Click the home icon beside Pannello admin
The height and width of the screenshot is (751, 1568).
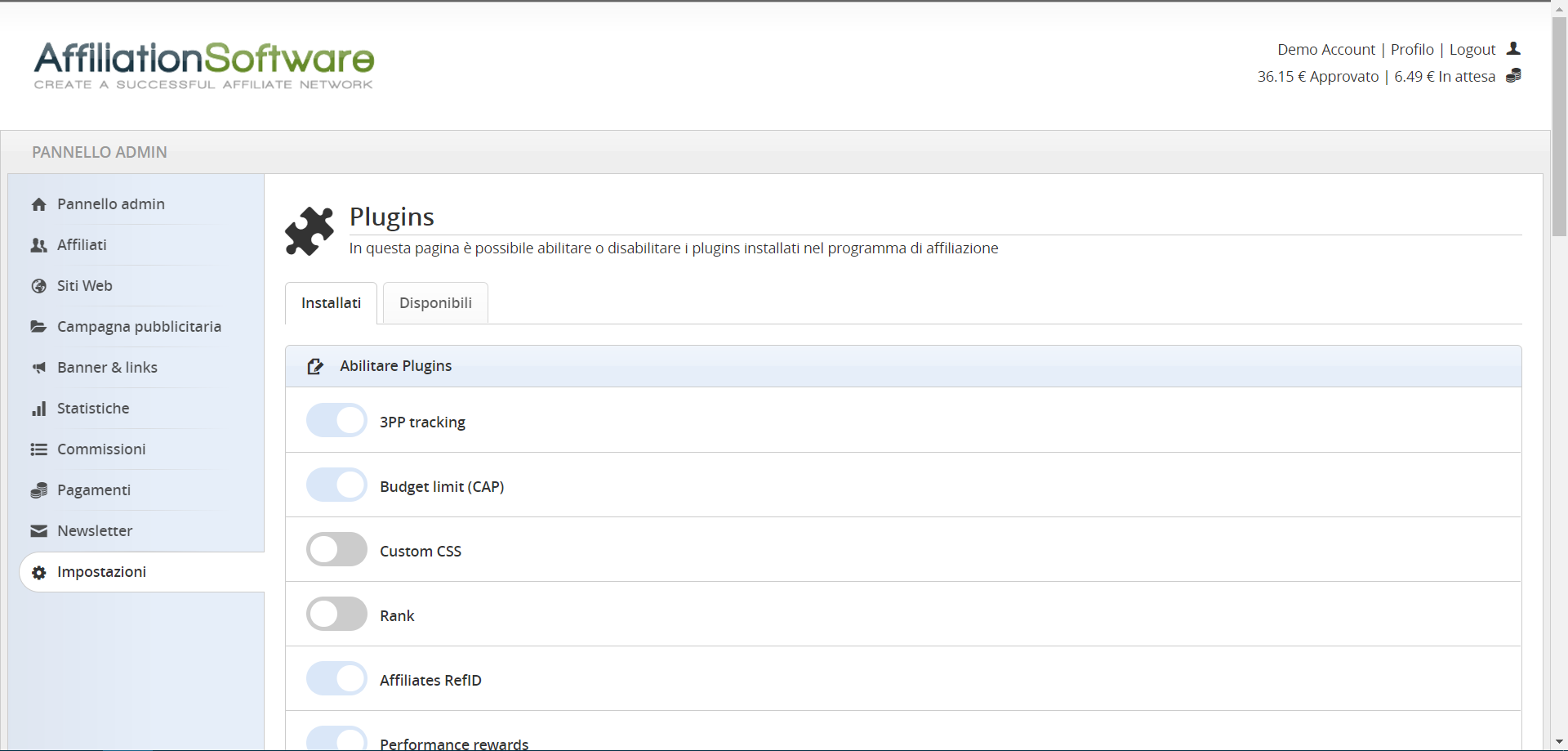38,204
